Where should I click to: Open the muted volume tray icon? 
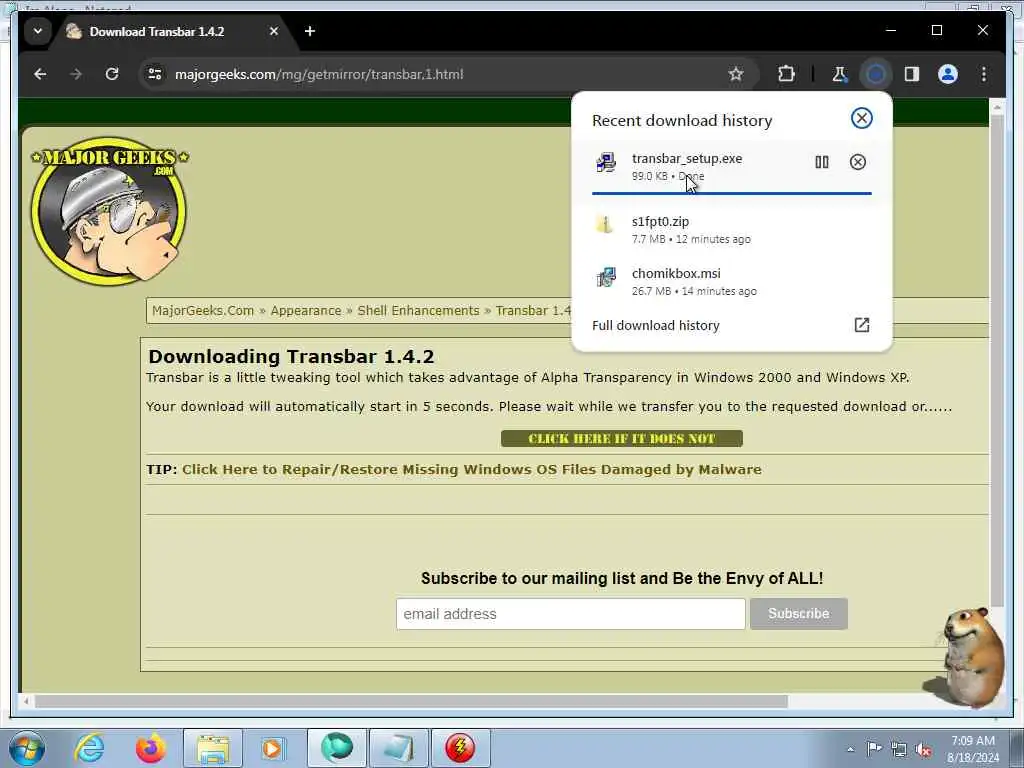click(x=923, y=750)
